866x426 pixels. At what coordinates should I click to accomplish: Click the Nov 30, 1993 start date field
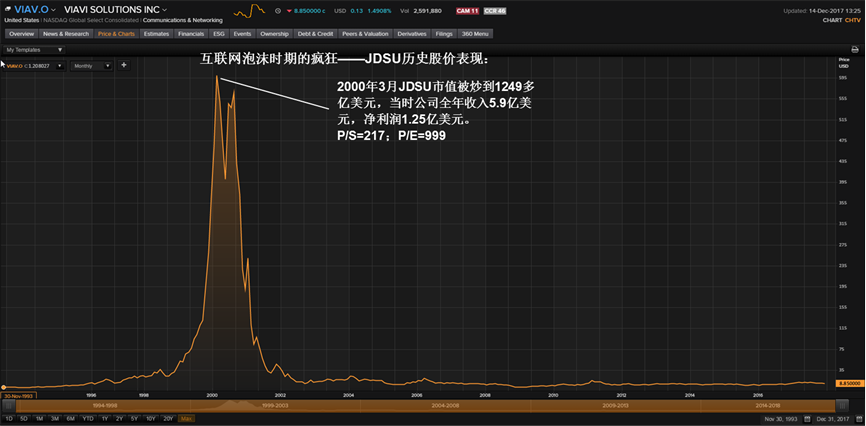[780, 418]
